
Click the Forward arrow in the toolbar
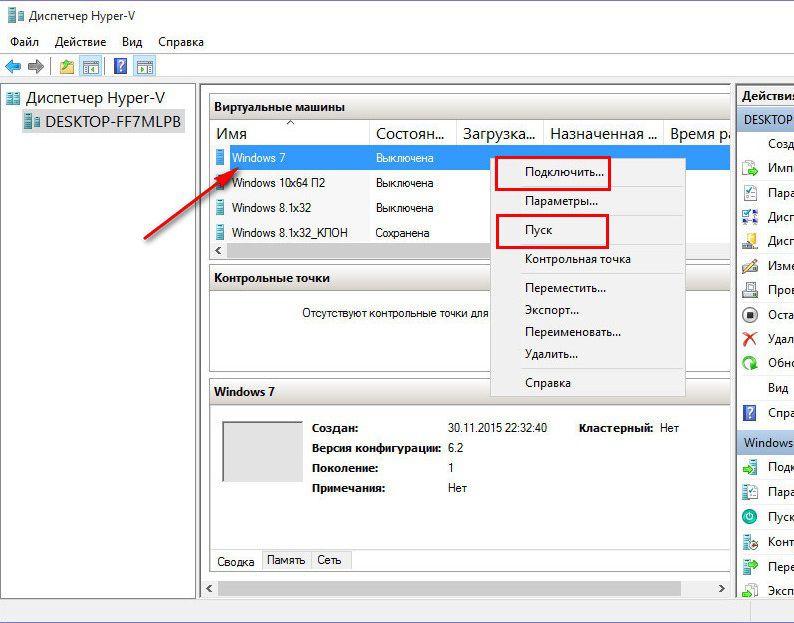click(x=36, y=67)
